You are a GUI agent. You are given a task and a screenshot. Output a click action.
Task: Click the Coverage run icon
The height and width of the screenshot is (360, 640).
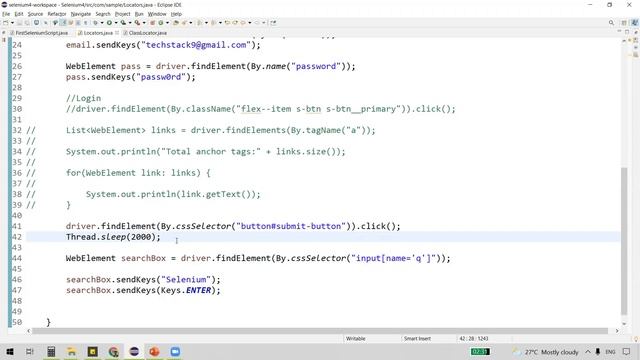pos(123,23)
